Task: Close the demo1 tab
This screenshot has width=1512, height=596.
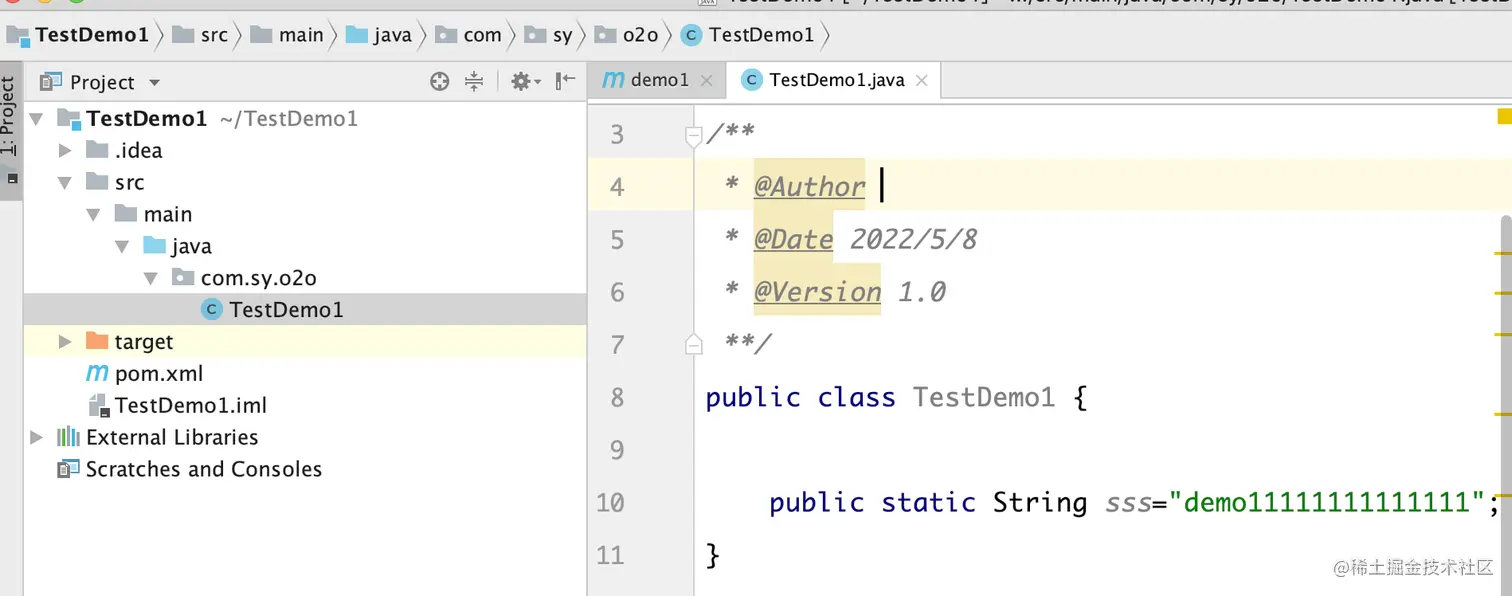Action: click(x=707, y=81)
